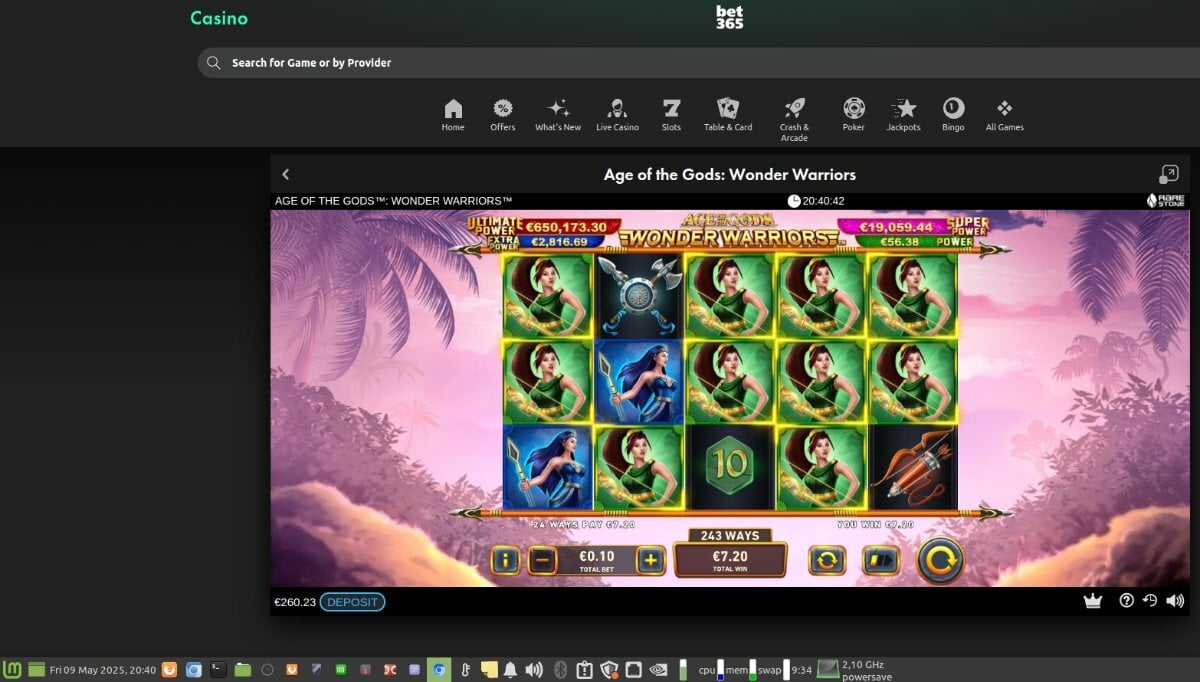The image size is (1200, 682).
Task: Open the help question mark icon
Action: click(1127, 601)
